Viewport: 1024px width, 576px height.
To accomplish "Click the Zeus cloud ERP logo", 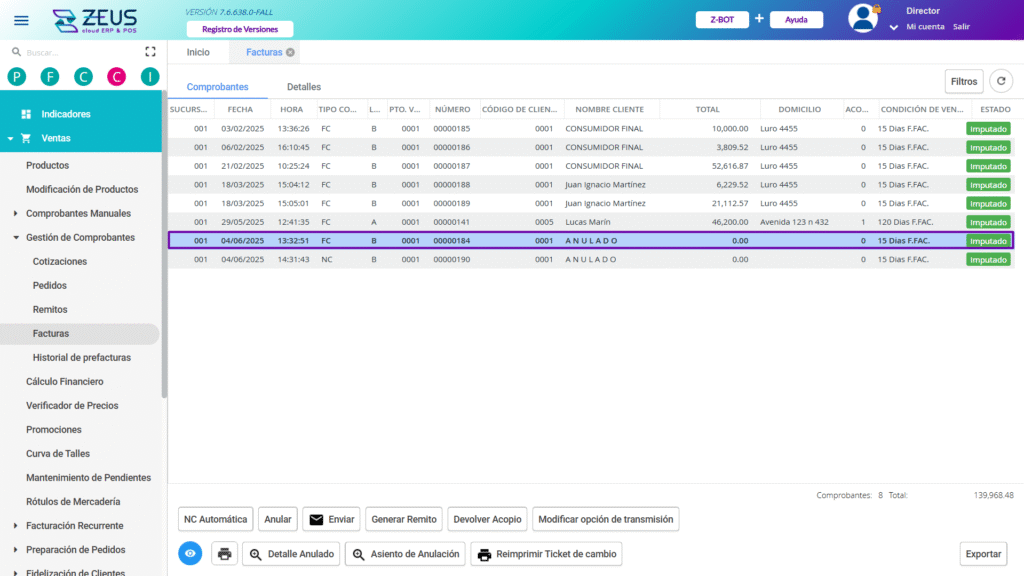I will point(95,20).
